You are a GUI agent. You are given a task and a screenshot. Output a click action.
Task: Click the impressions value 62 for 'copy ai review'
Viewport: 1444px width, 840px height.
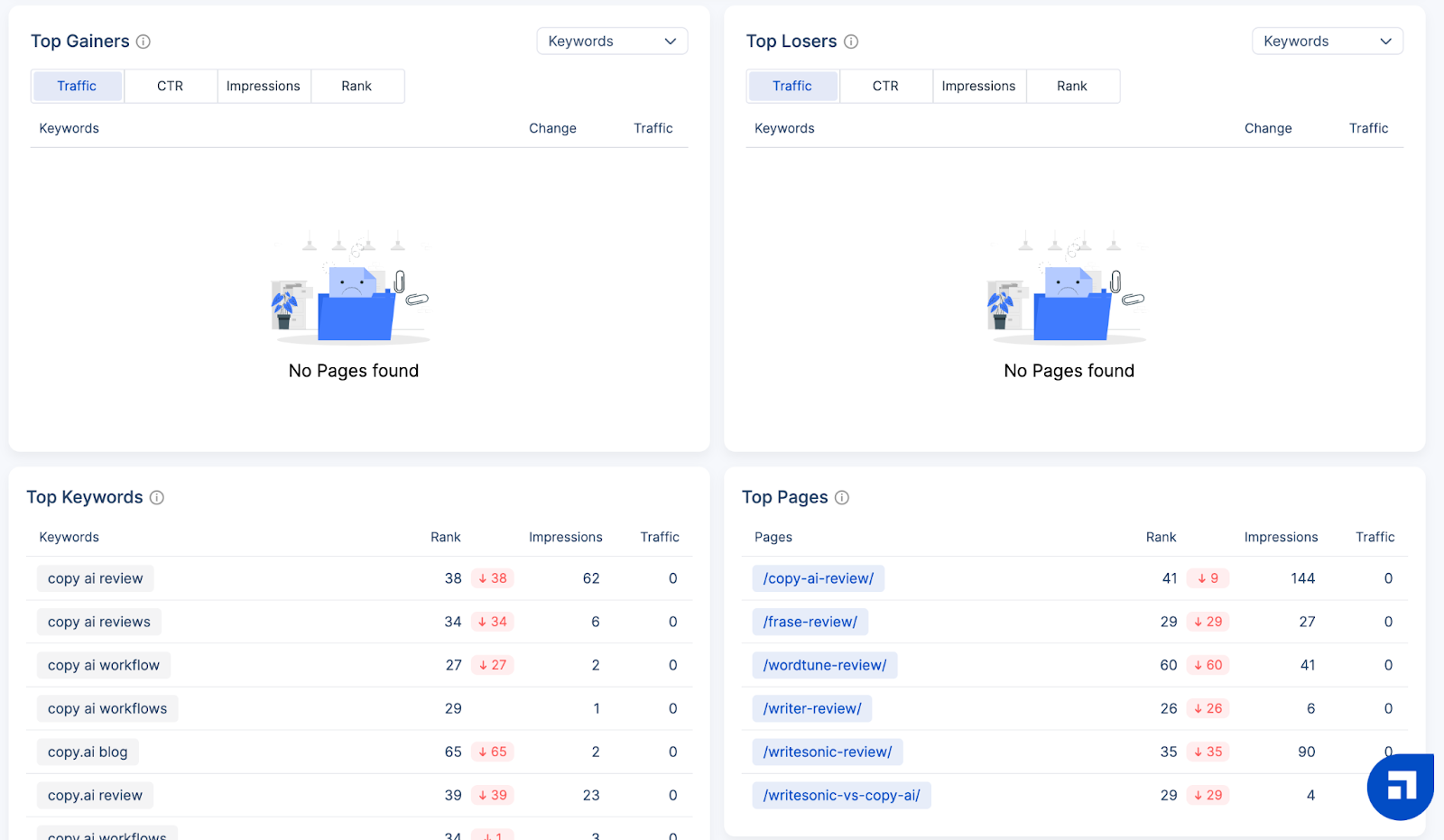coord(591,578)
